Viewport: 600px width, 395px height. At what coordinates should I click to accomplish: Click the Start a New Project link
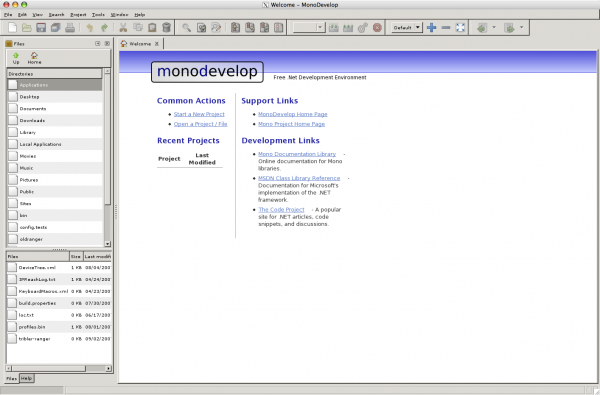(199, 114)
